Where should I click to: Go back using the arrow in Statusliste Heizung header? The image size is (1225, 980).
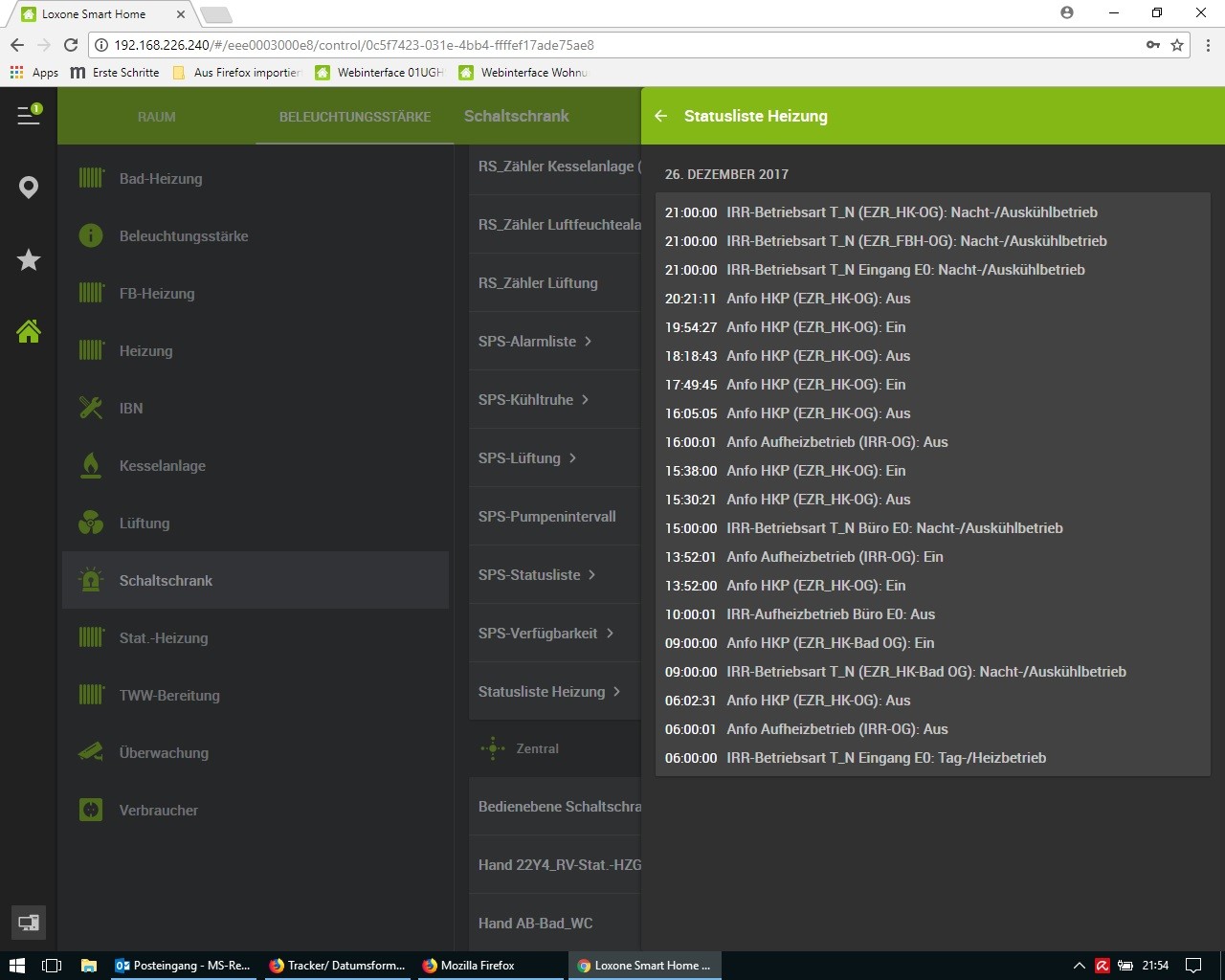pyautogui.click(x=660, y=116)
